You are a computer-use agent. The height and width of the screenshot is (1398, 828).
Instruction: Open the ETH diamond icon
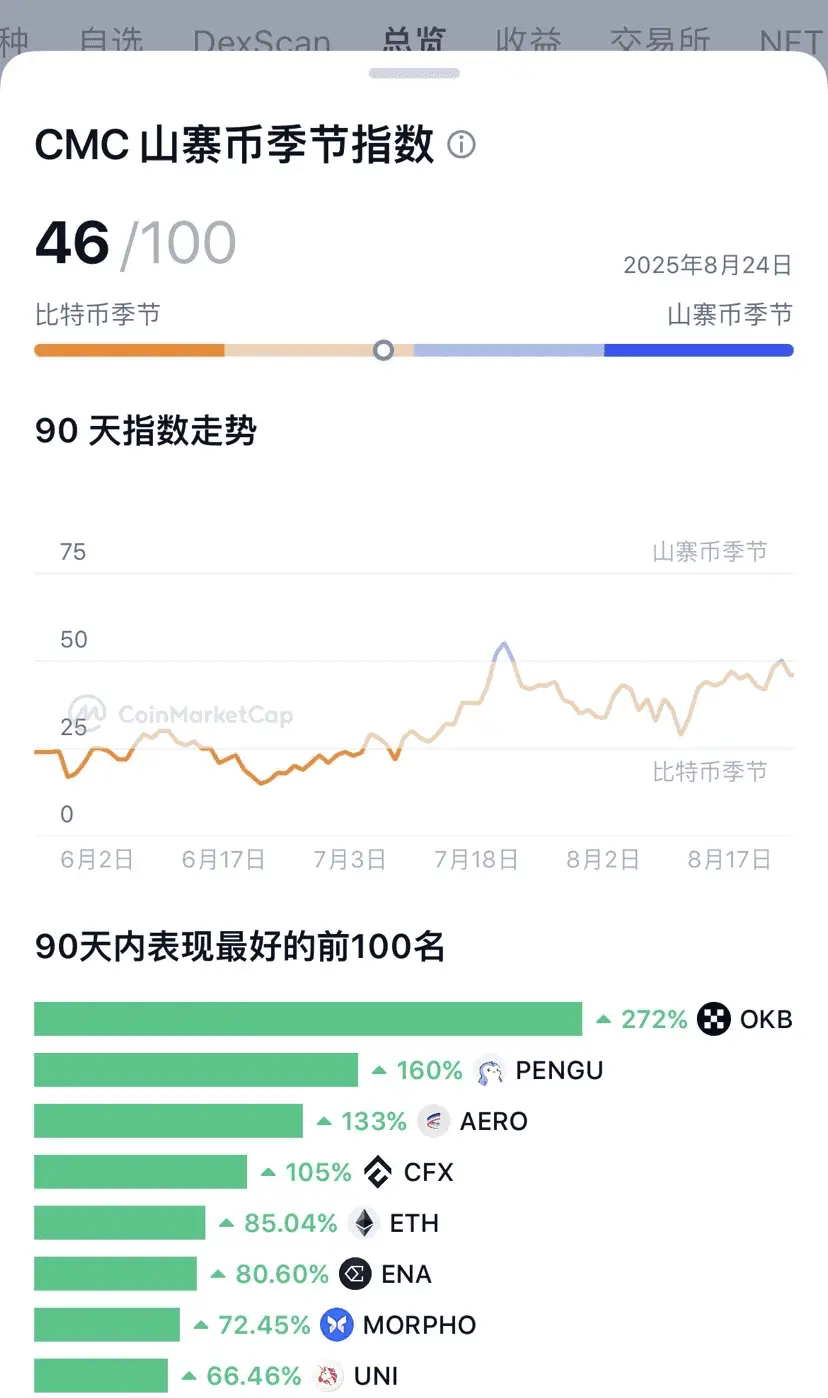(x=364, y=1223)
